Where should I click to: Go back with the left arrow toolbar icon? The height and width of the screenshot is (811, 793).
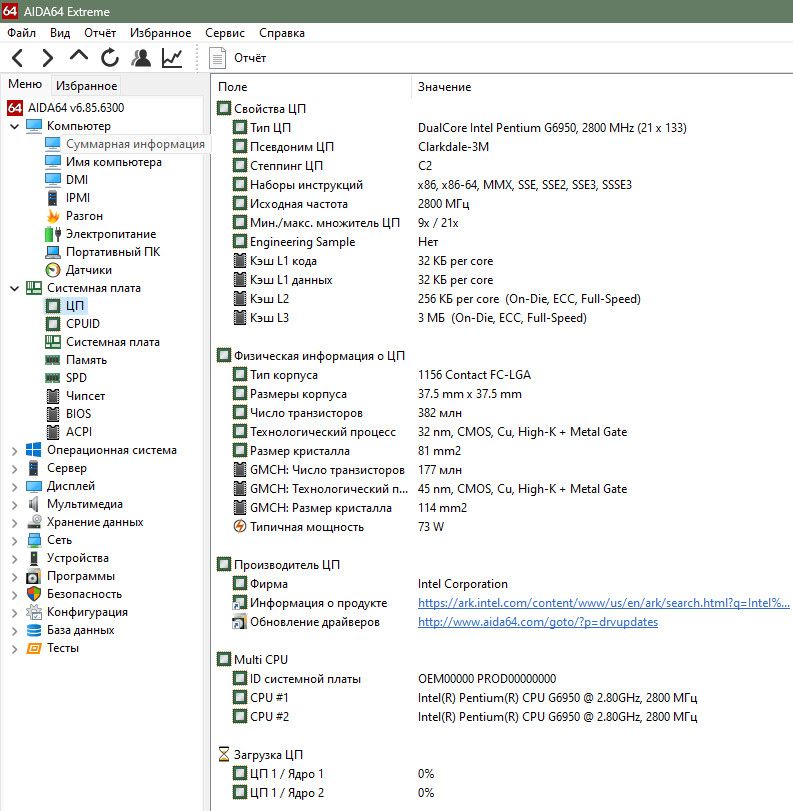click(x=18, y=58)
